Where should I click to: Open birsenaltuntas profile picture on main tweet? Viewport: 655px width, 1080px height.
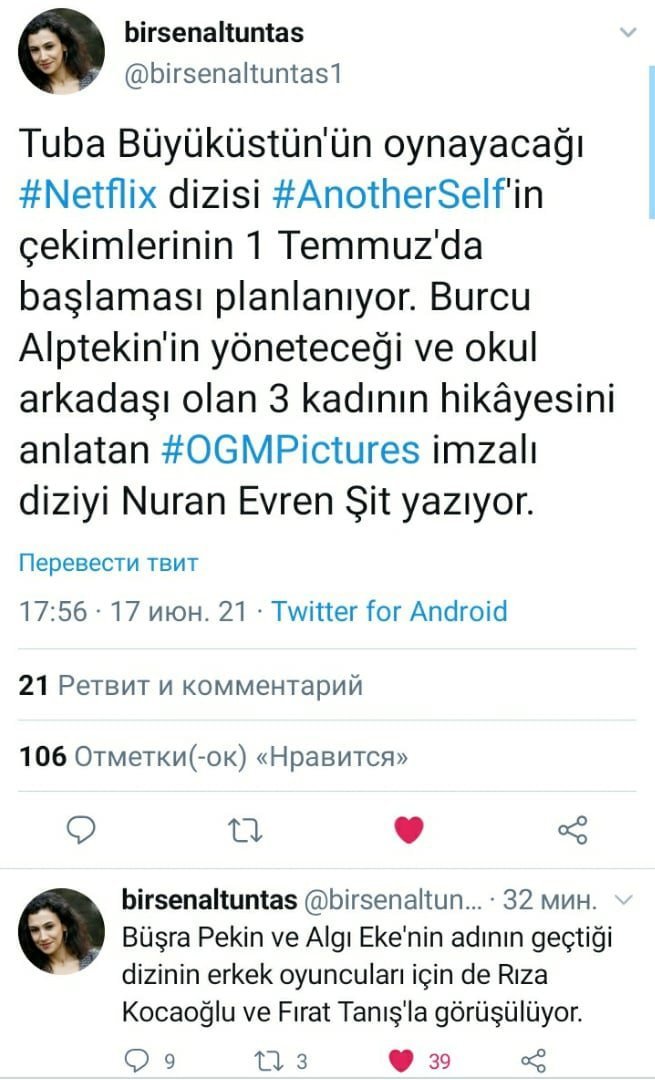pos(61,51)
